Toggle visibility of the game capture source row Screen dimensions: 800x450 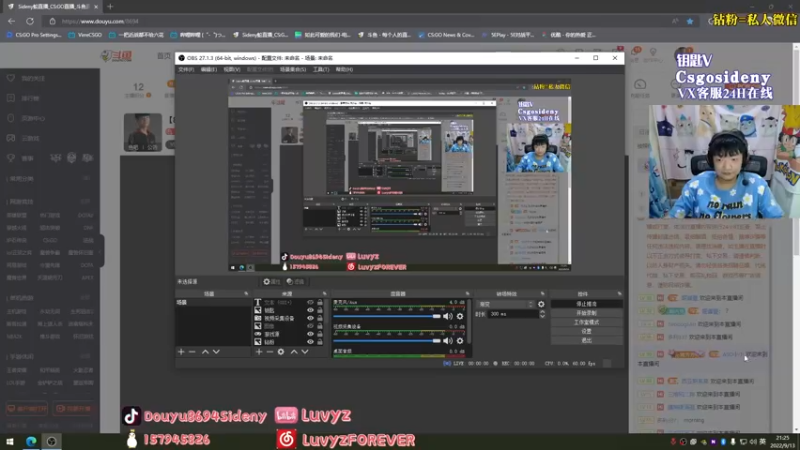tap(310, 334)
